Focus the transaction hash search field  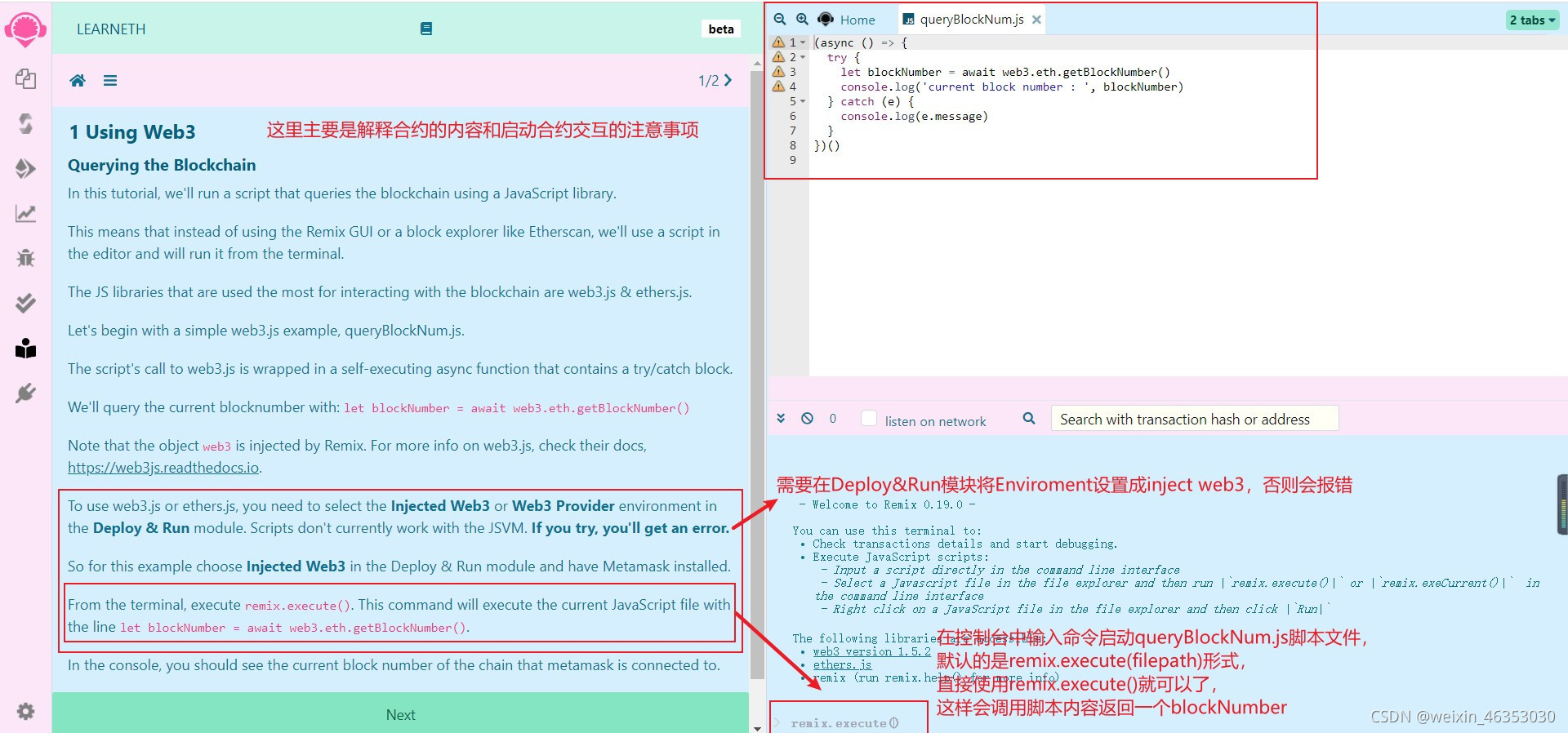point(1195,419)
